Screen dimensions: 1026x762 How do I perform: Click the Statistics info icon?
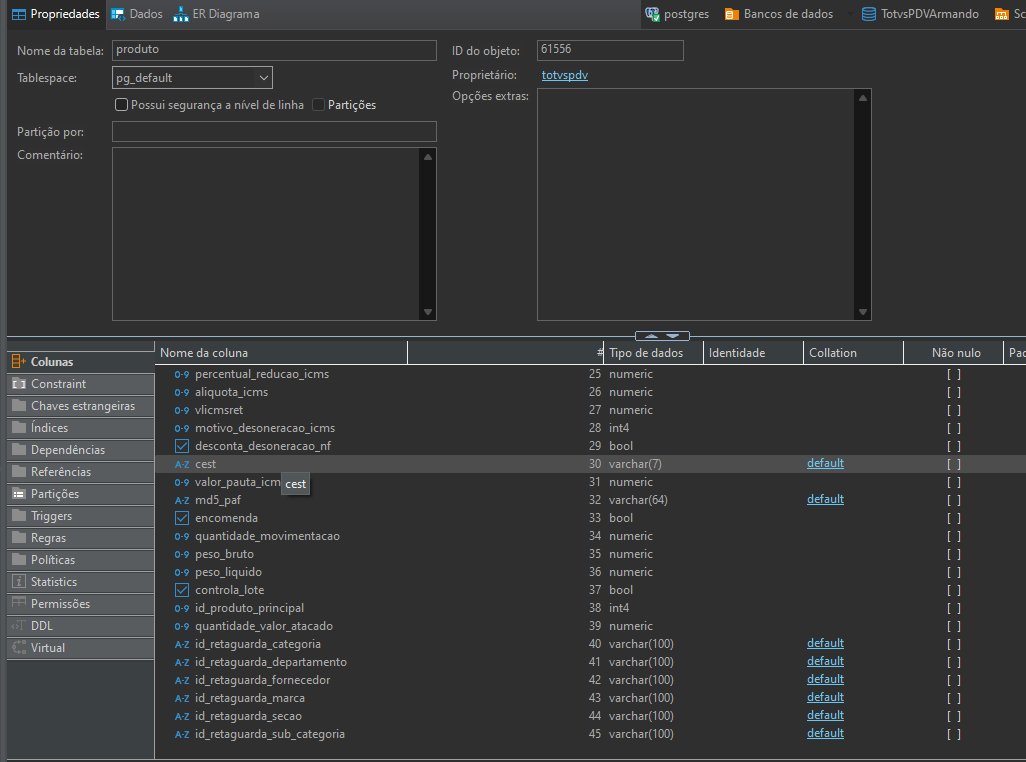click(x=18, y=582)
